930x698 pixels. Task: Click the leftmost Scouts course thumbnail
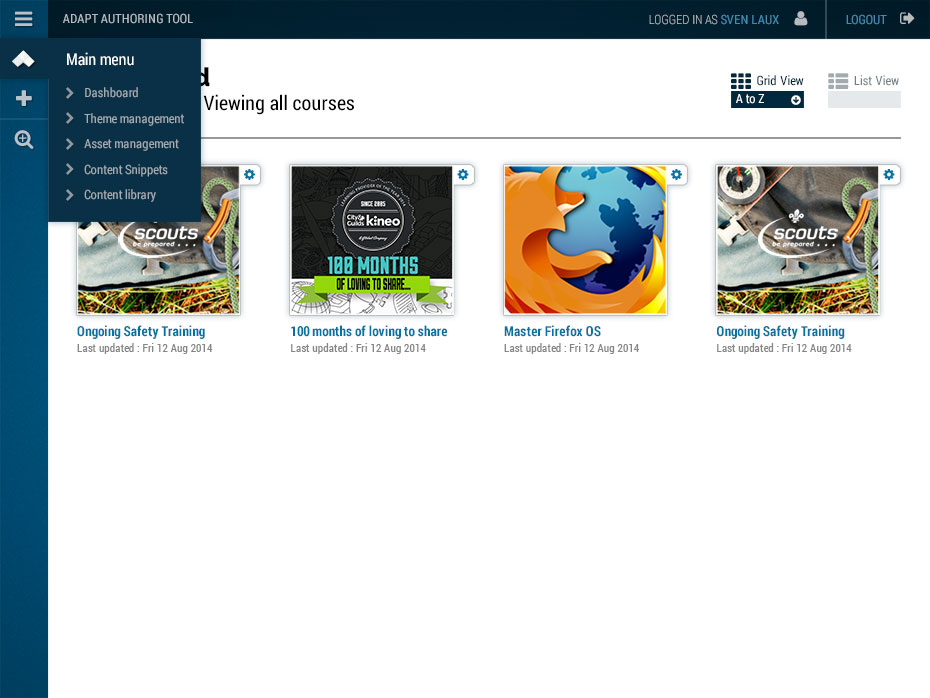coord(158,267)
